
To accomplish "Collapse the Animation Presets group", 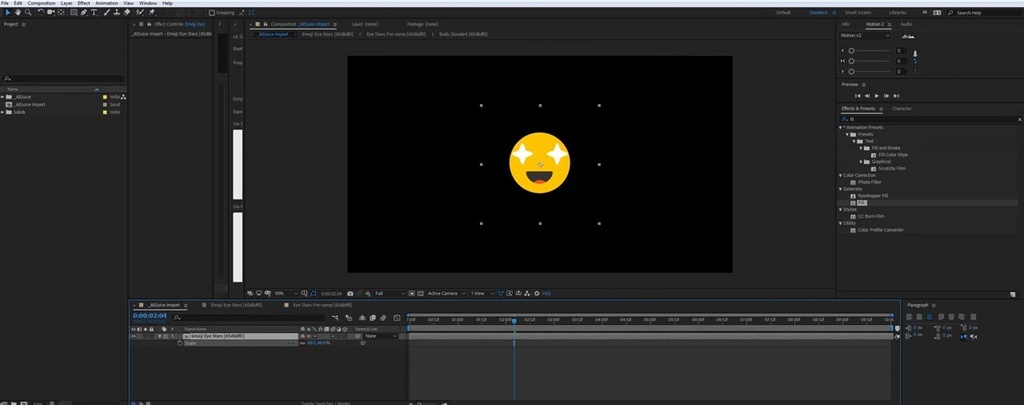I will 841,127.
